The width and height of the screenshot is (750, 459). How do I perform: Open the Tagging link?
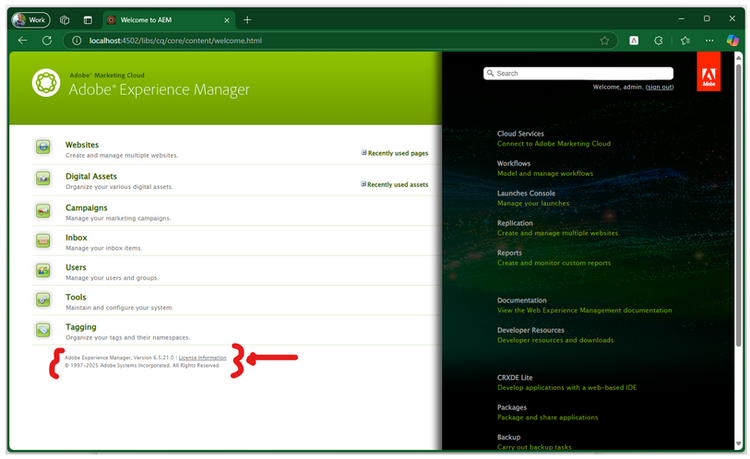81,327
